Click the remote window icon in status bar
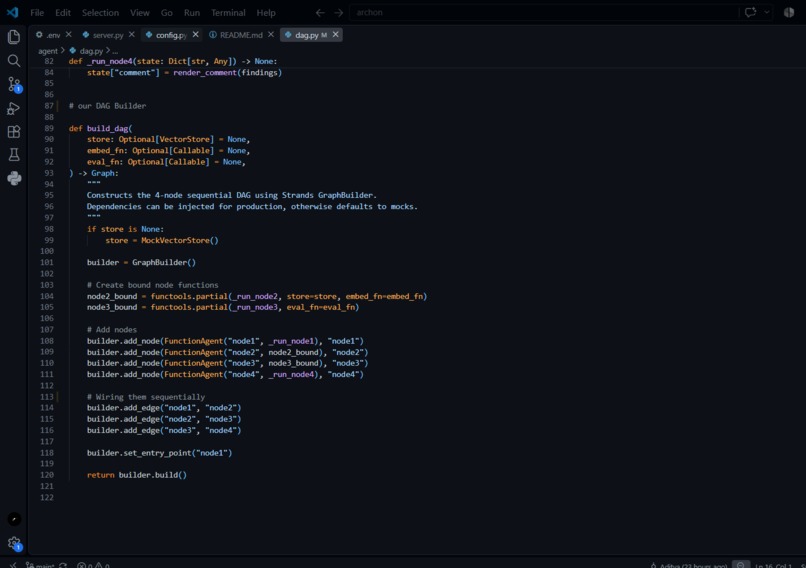806x568 pixels. point(13,565)
